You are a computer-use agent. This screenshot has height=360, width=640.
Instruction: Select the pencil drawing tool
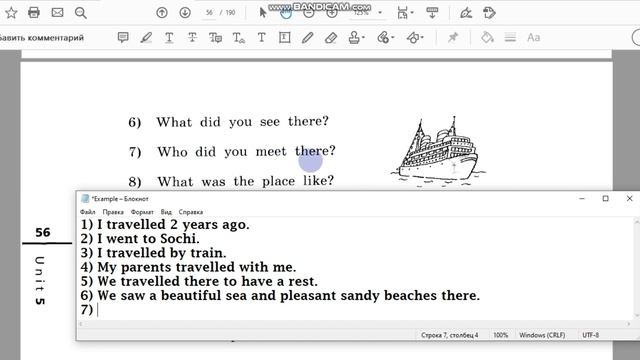(307, 38)
